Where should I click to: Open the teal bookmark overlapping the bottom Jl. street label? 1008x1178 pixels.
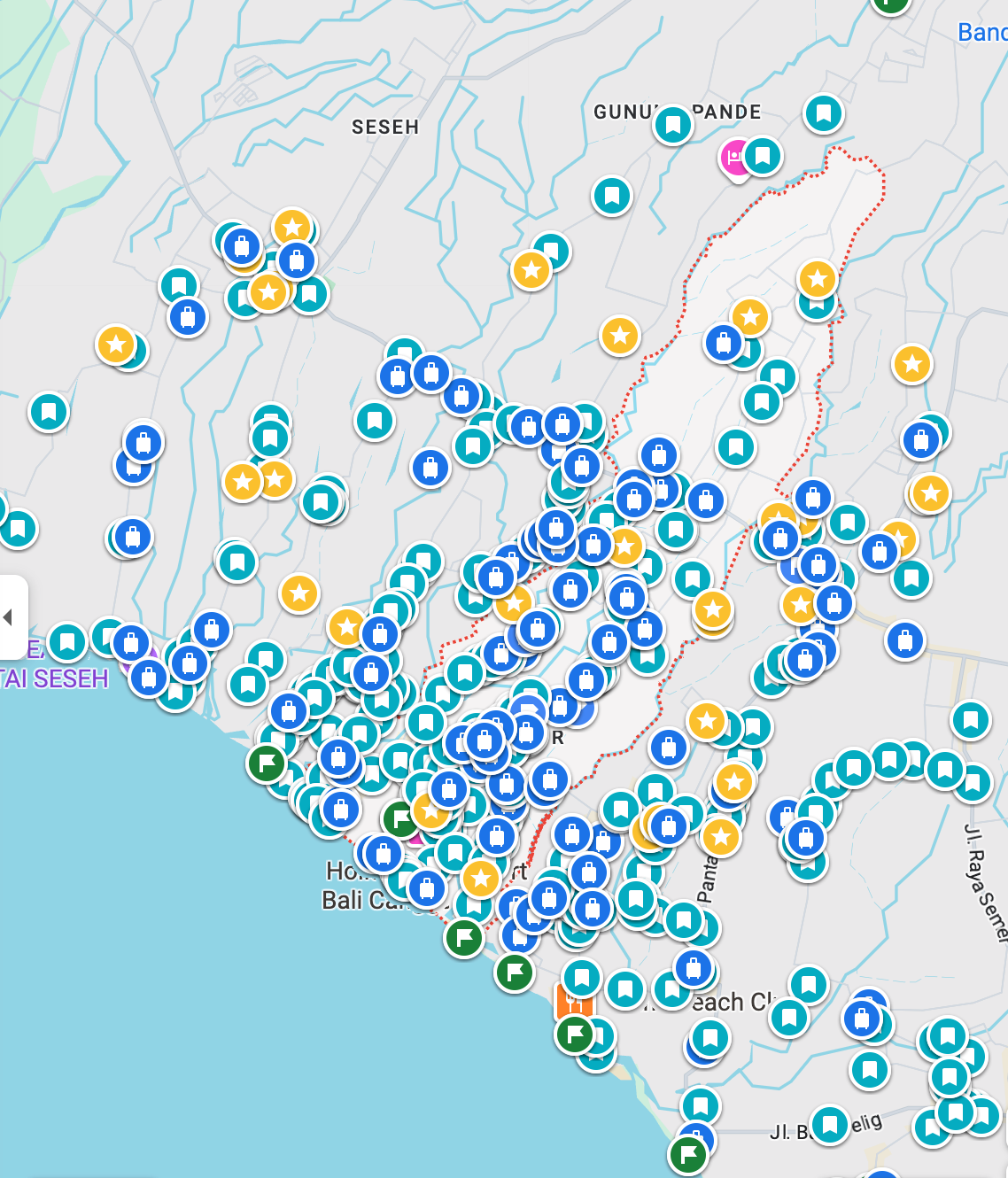(829, 1125)
